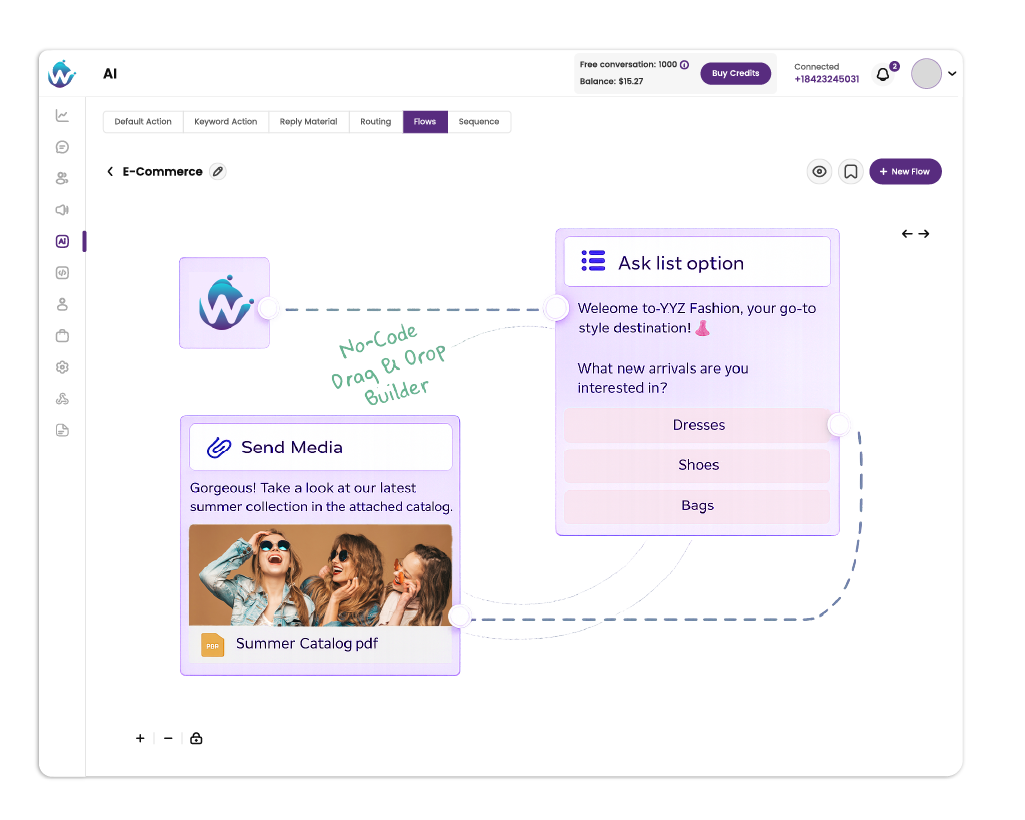Click the E-Commerce flow title
Image resolution: width=1025 pixels, height=820 pixels.
[163, 171]
